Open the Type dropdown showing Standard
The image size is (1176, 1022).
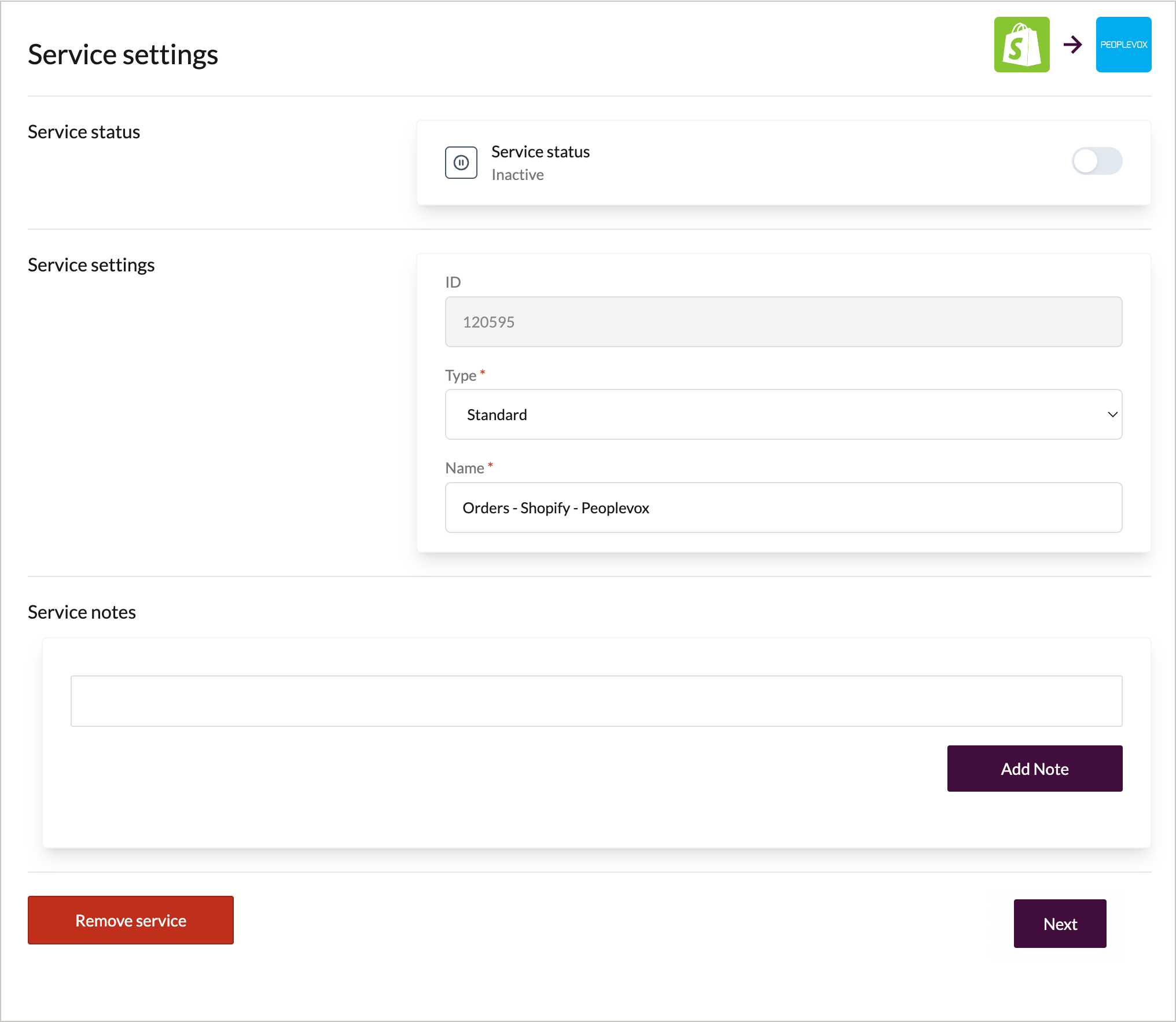[x=782, y=414]
